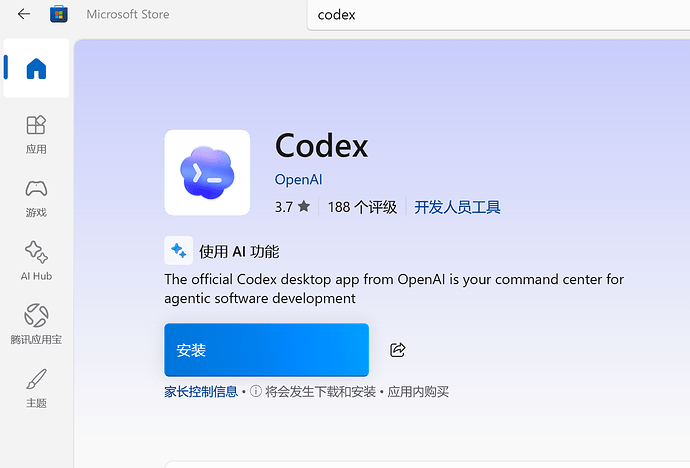Image resolution: width=690 pixels, height=468 pixels.
Task: Open the Home tab in the sidebar
Action: [36, 68]
